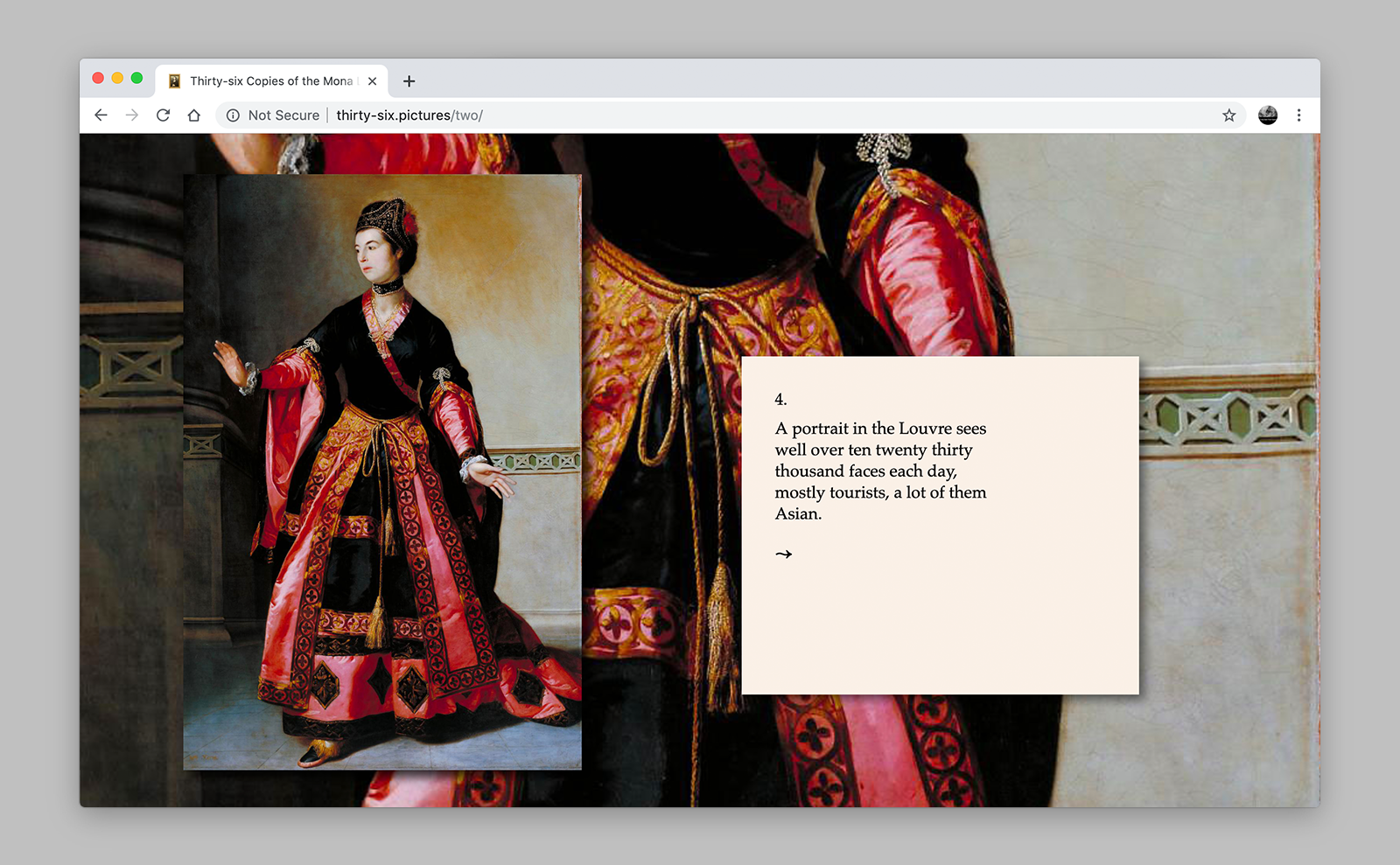View site information via the info icon

(233, 115)
